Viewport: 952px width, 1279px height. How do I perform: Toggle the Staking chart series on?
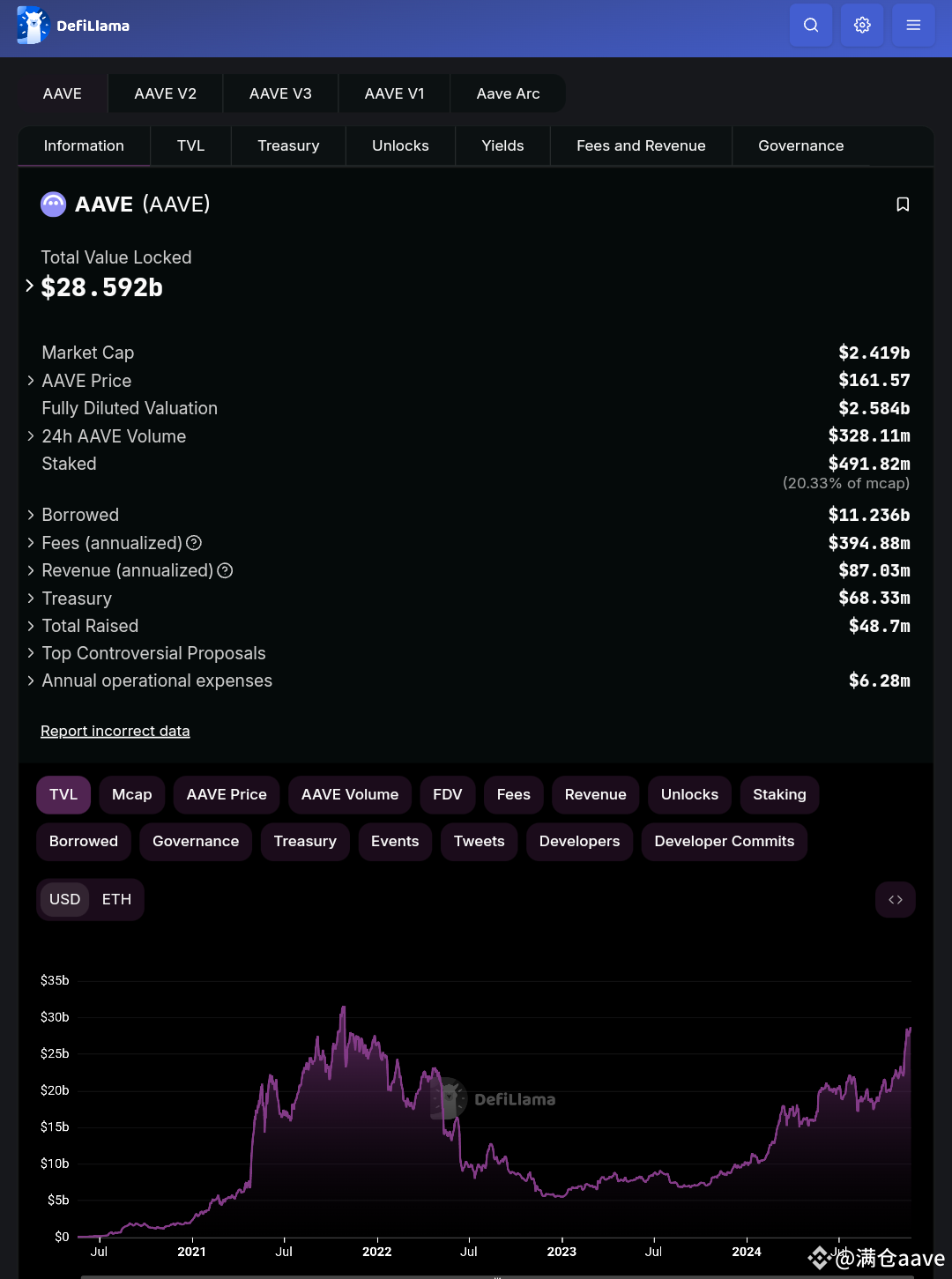[x=778, y=794]
